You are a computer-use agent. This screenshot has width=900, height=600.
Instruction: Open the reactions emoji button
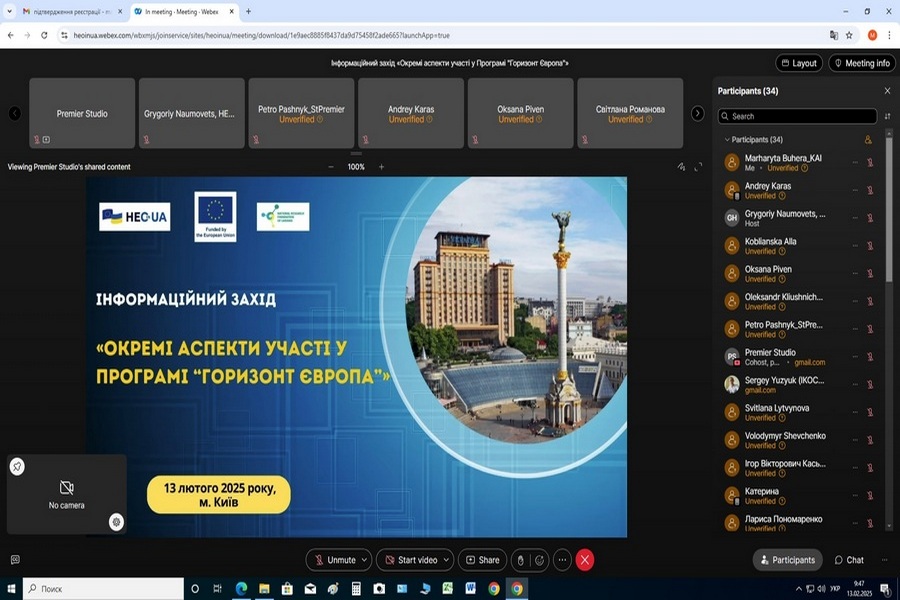[541, 560]
